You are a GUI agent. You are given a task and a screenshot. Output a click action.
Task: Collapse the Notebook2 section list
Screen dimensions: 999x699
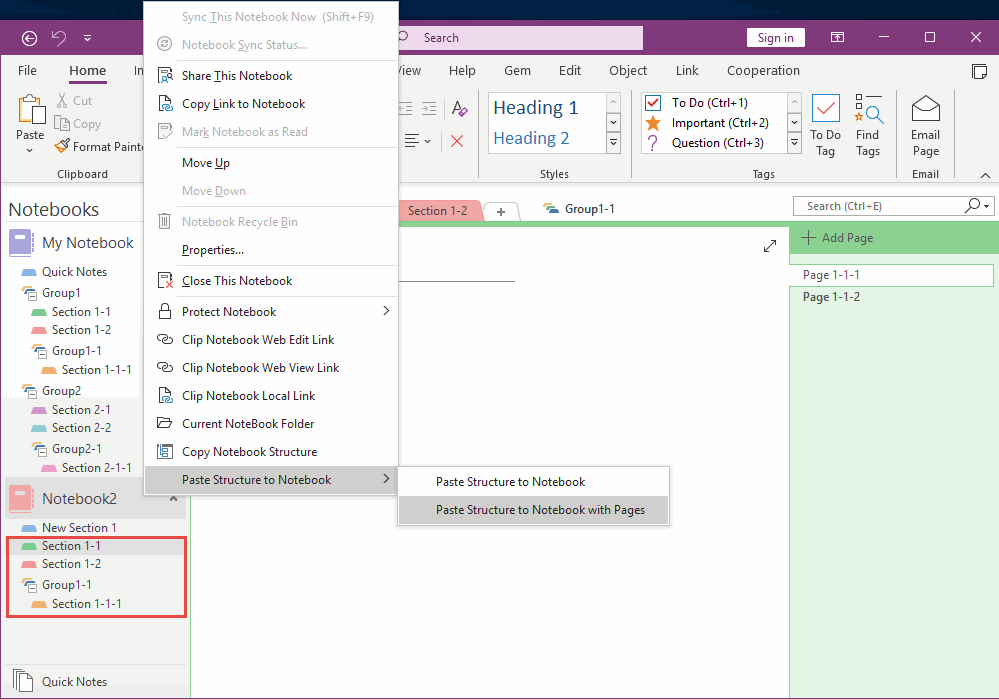pyautogui.click(x=173, y=498)
